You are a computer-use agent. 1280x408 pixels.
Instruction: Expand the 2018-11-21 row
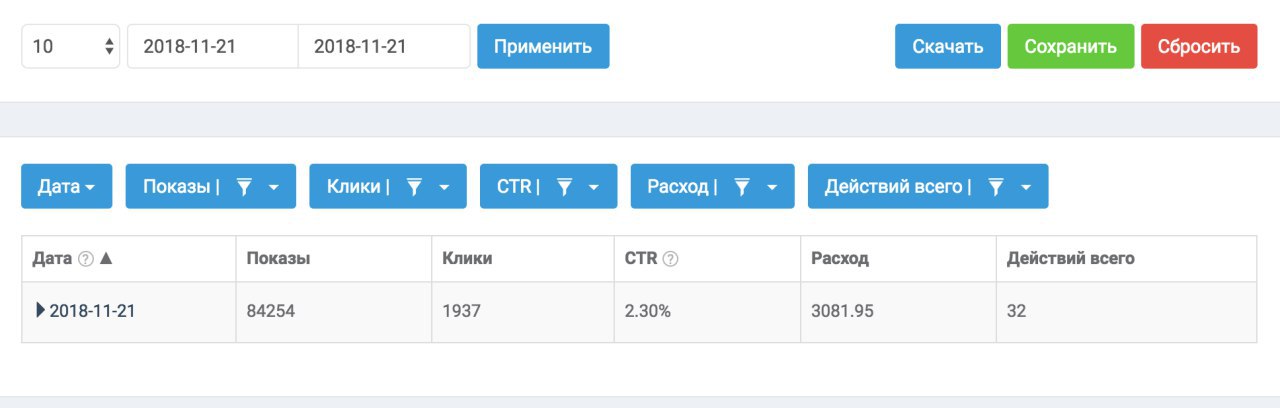coord(40,311)
